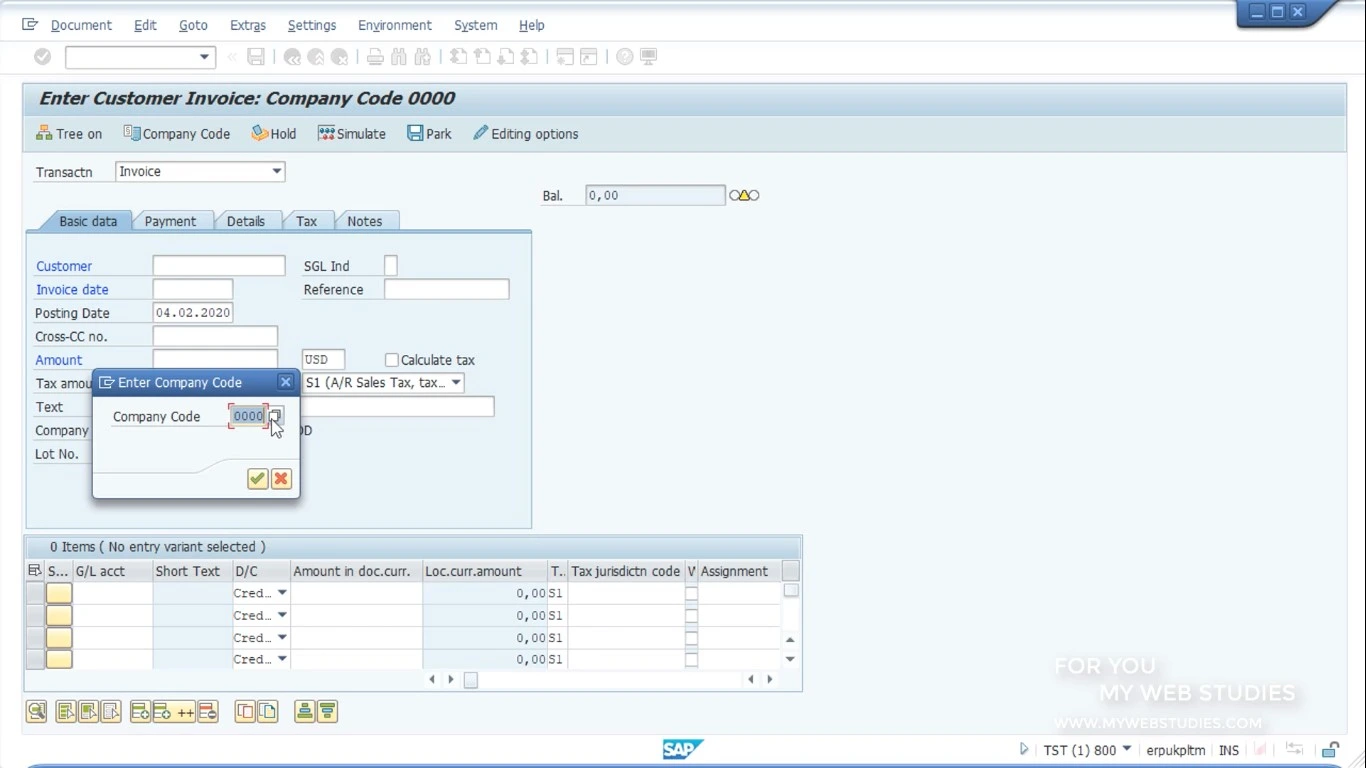Open Editing options
The height and width of the screenshot is (768, 1366).
[x=526, y=134]
